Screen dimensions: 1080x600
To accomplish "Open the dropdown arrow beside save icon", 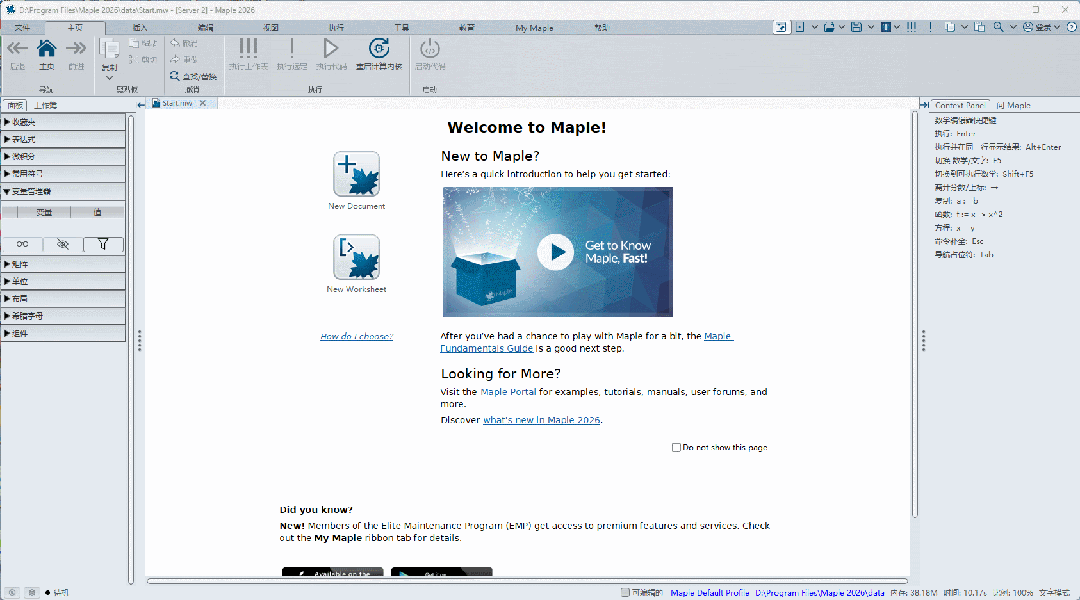I will [871, 27].
